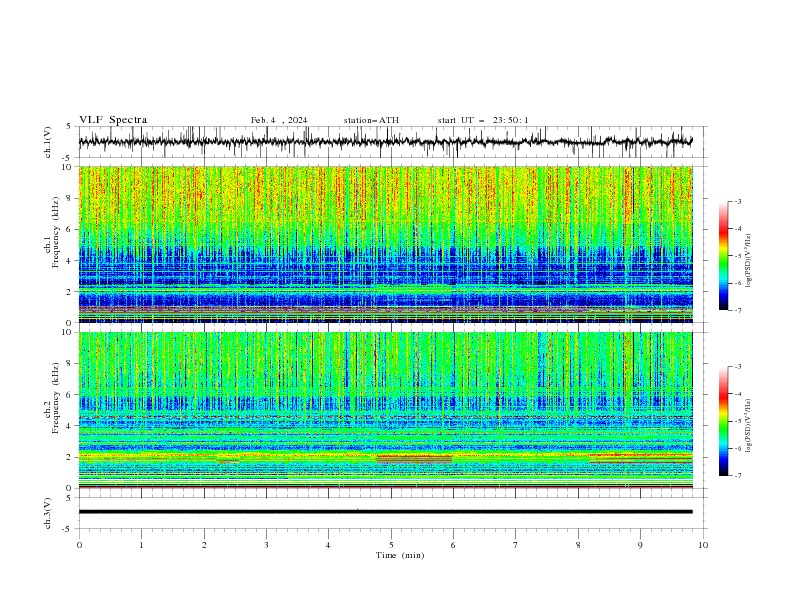Click time axis tick label '2'
The width and height of the screenshot is (792, 612).
(x=204, y=545)
